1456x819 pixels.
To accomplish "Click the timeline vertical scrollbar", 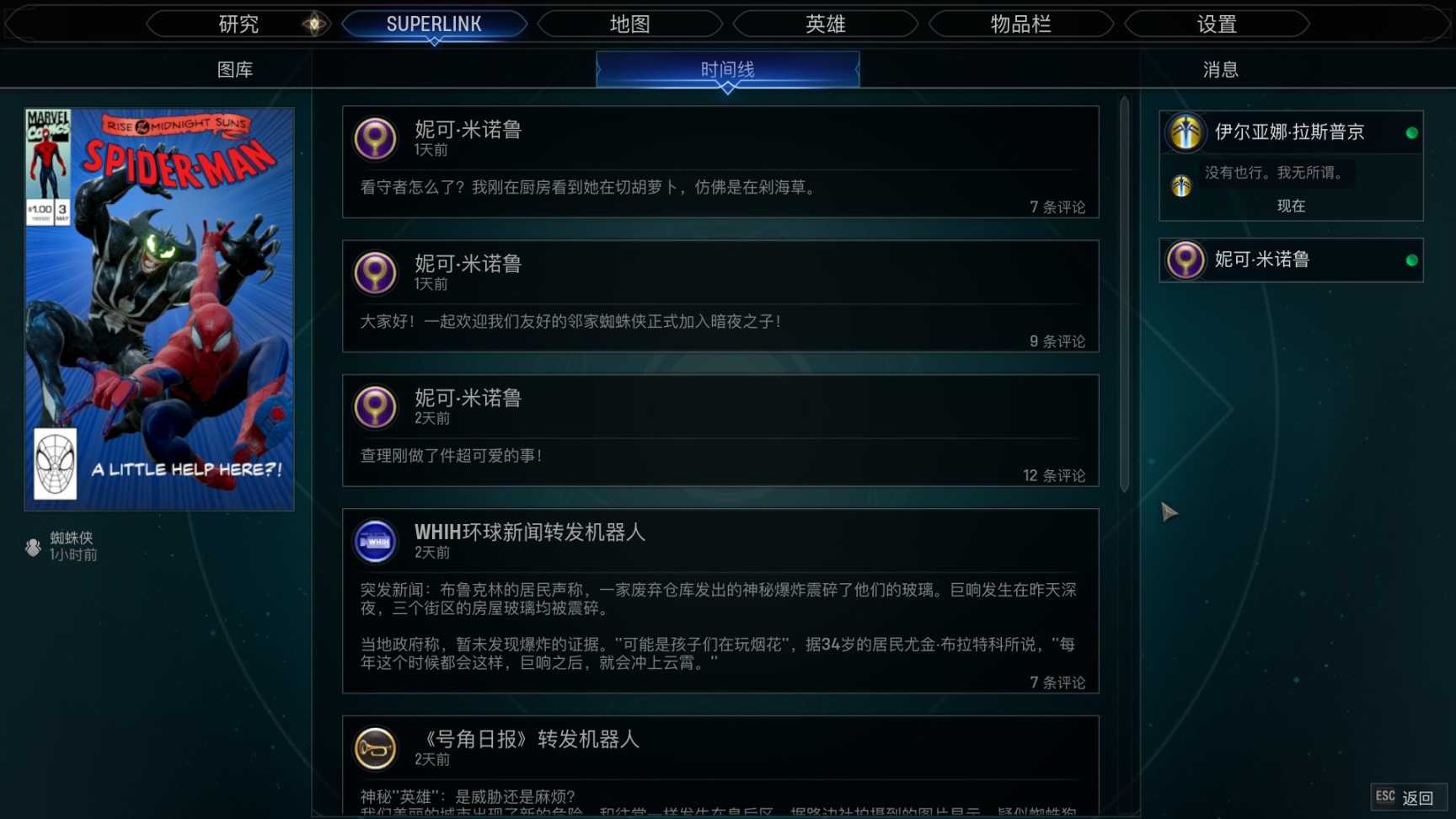I will coord(1124,295).
